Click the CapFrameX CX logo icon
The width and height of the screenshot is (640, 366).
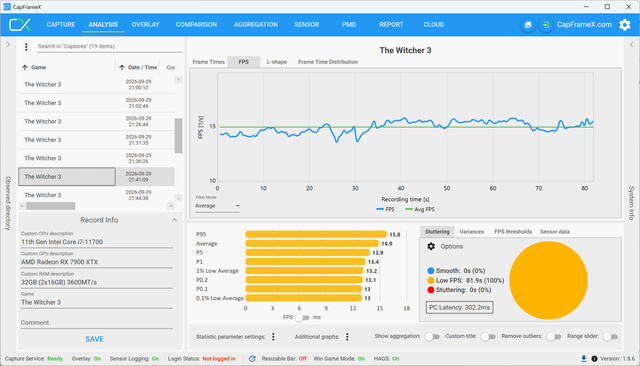click(x=20, y=24)
